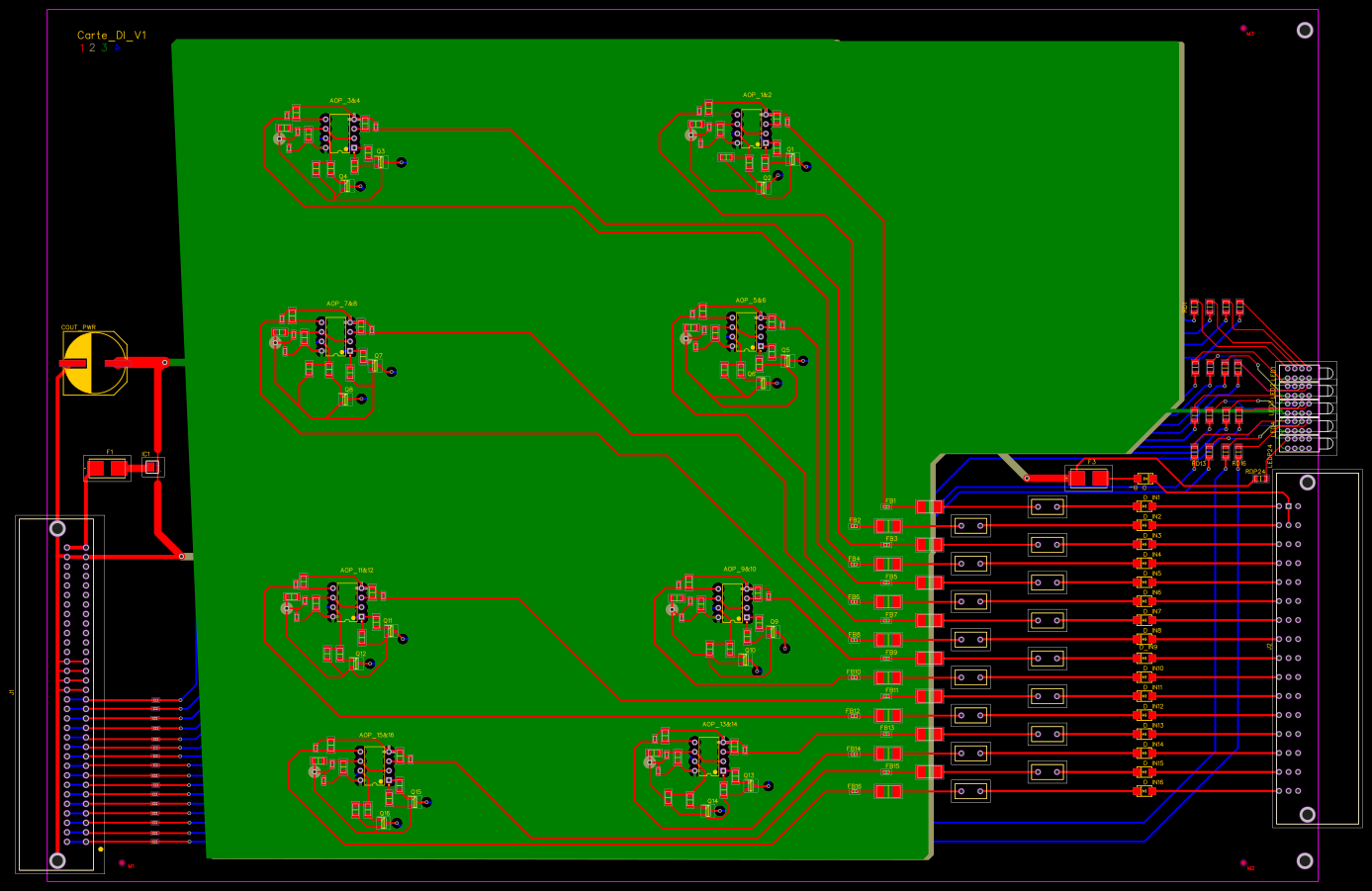The height and width of the screenshot is (891, 1372).
Task: Toggle the red layer 1 indicator
Action: tap(80, 45)
